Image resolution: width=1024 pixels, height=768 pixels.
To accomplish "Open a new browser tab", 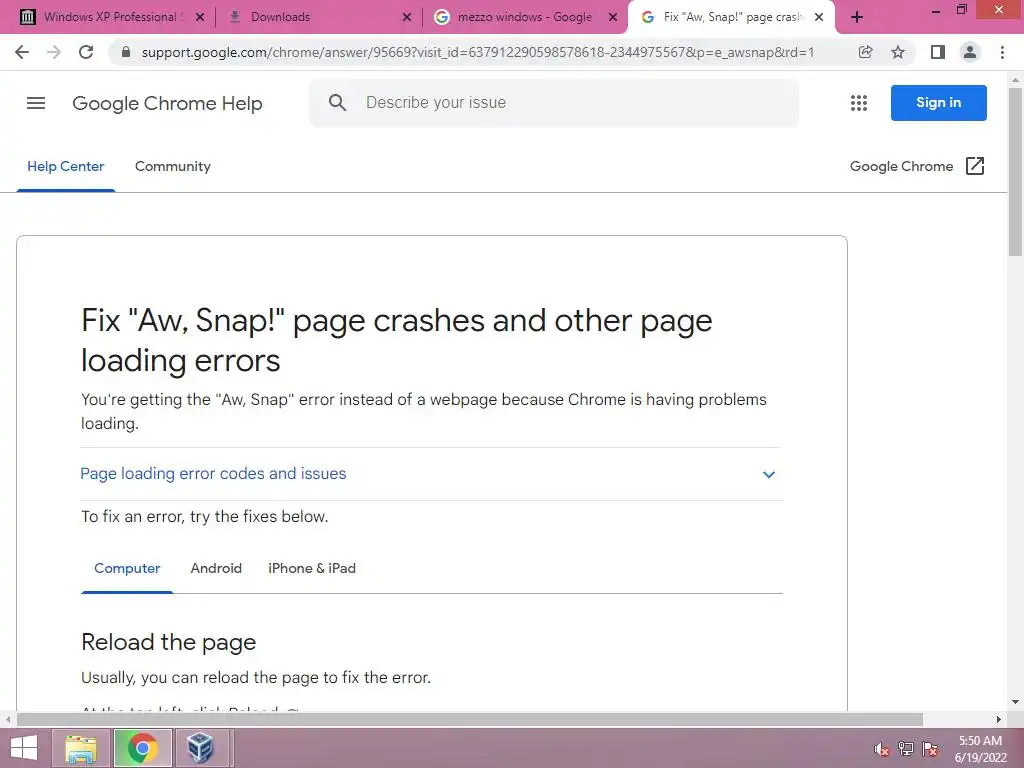I will (857, 18).
